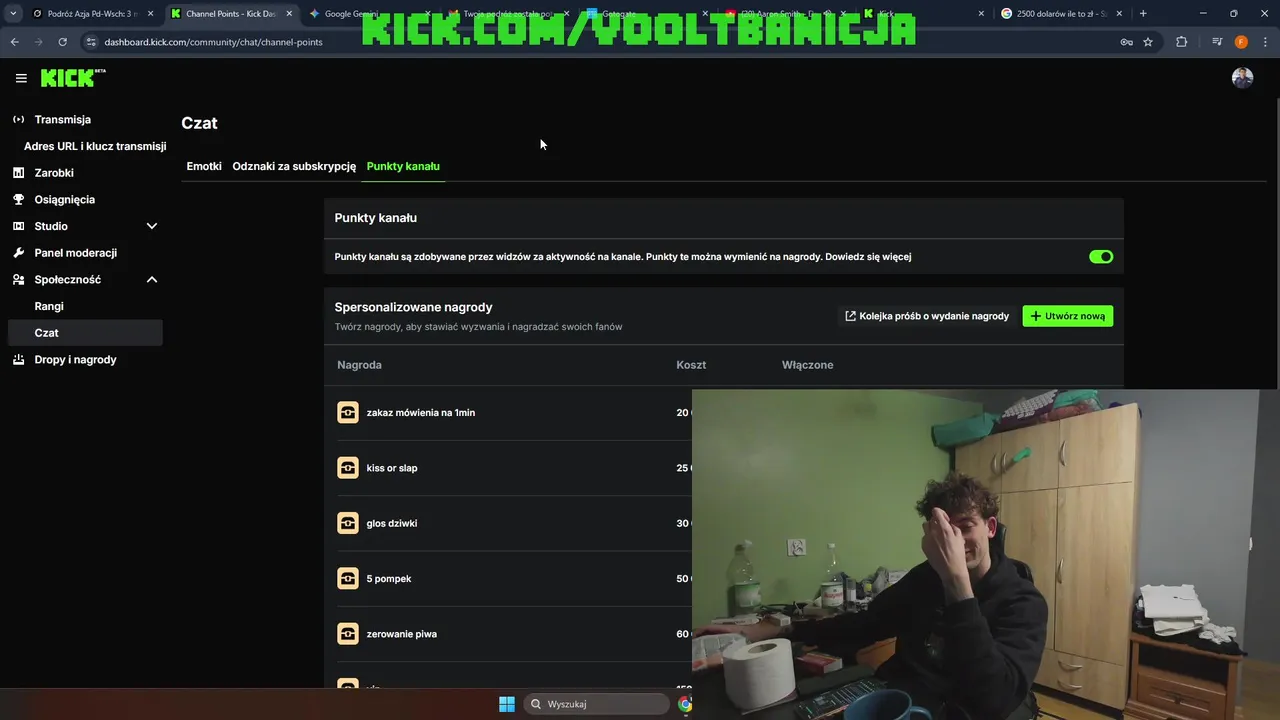Collapse the Społeczność sidebar section
Viewport: 1280px width, 720px height.
[x=152, y=279]
